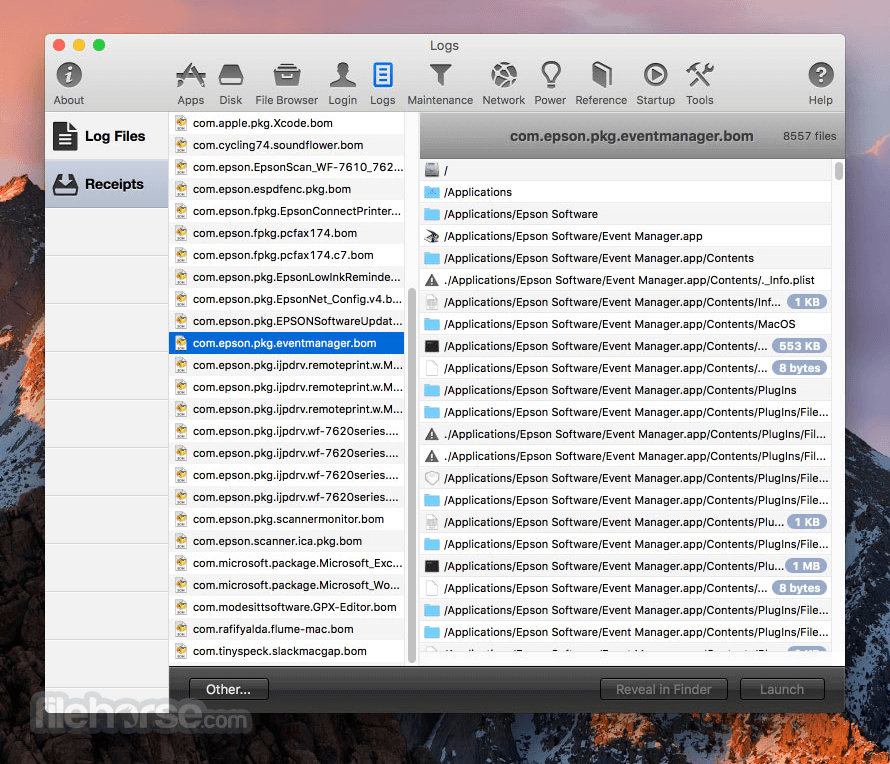Select /Applications/Epson Software row

point(626,215)
